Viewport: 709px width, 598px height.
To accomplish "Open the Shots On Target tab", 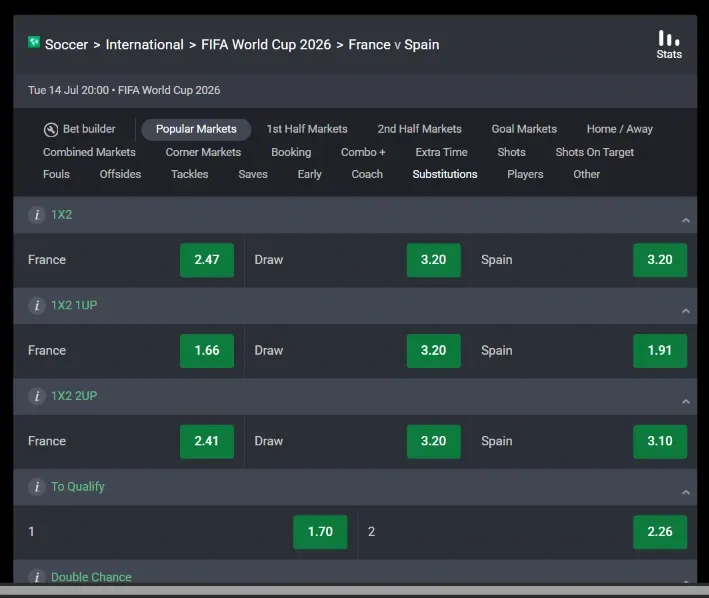I will (595, 152).
